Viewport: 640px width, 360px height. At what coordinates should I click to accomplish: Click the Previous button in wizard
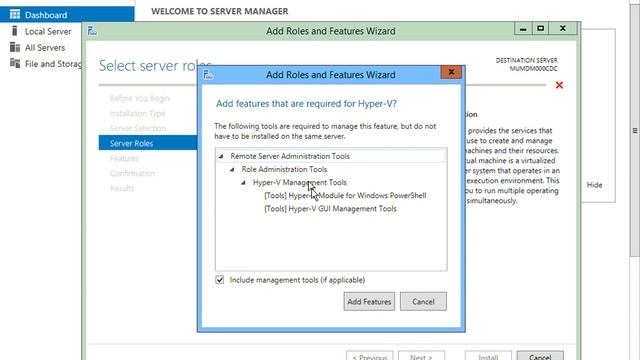click(369, 356)
